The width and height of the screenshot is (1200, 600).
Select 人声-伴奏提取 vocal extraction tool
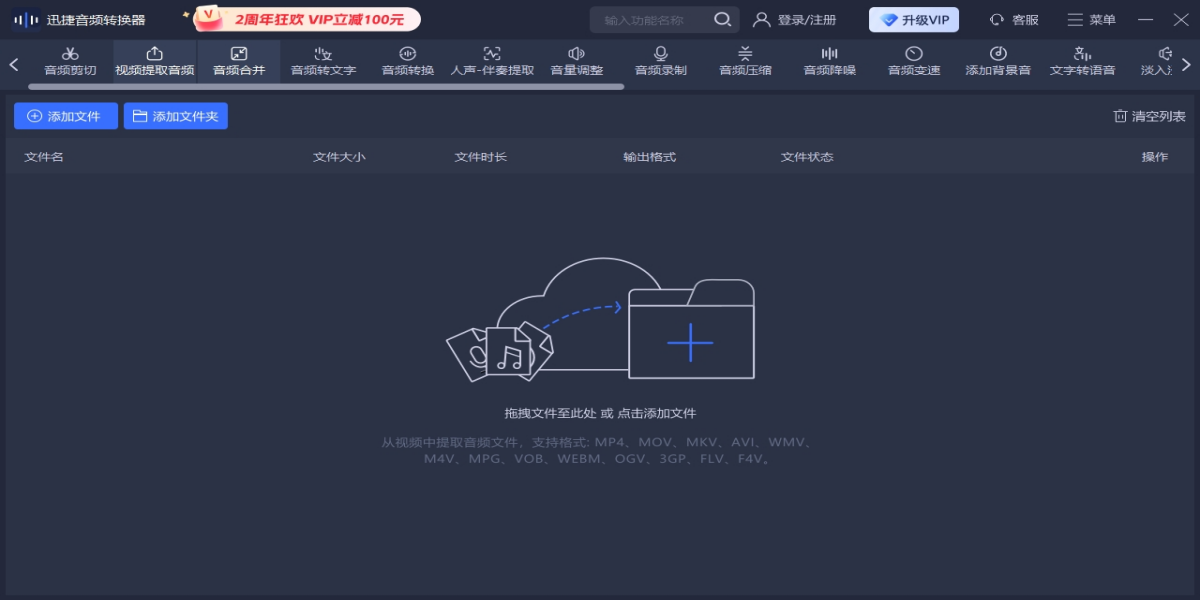(492, 61)
